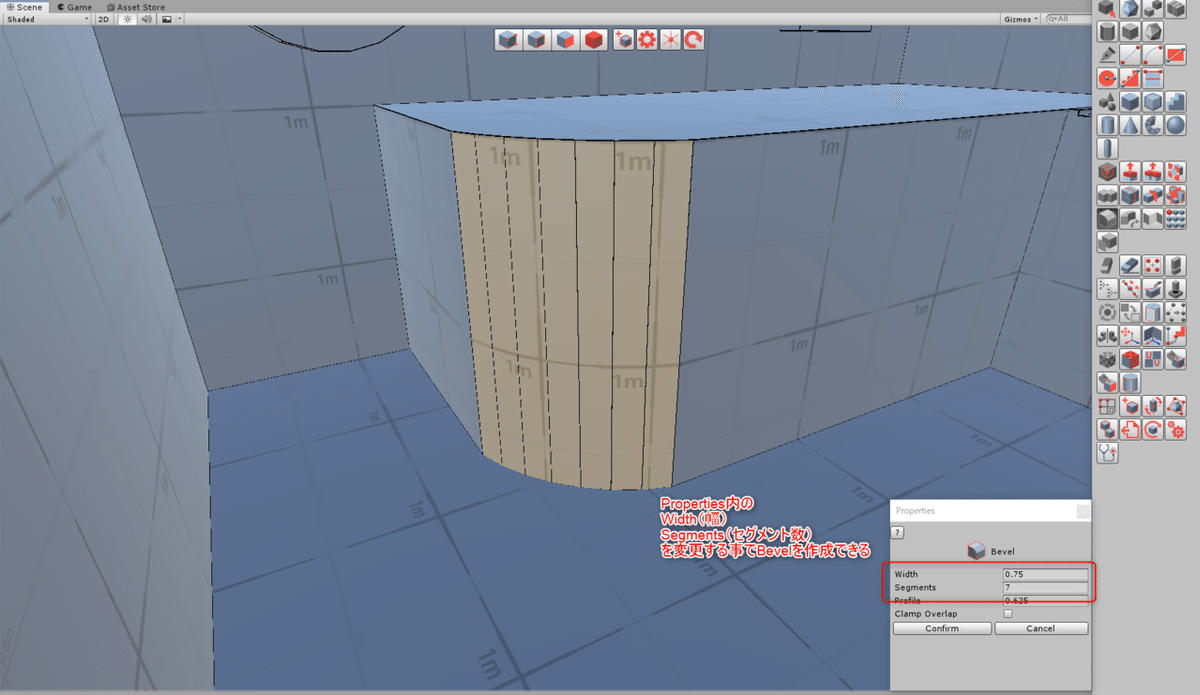Select the Cylinder primitive tool
The height and width of the screenshot is (695, 1200).
click(1107, 124)
